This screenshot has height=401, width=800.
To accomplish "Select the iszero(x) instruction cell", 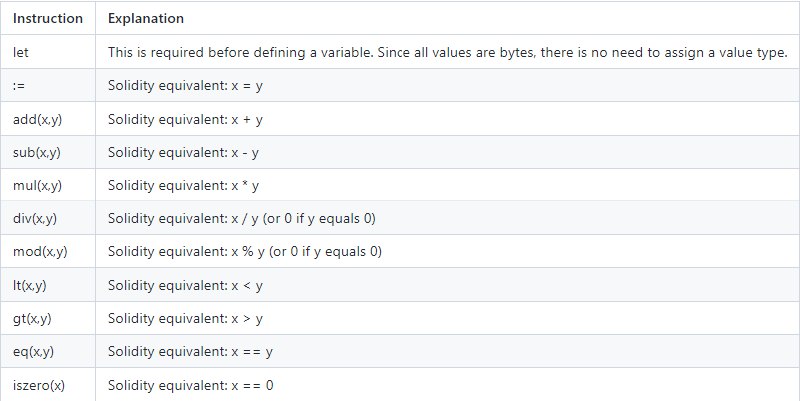I will (39, 384).
